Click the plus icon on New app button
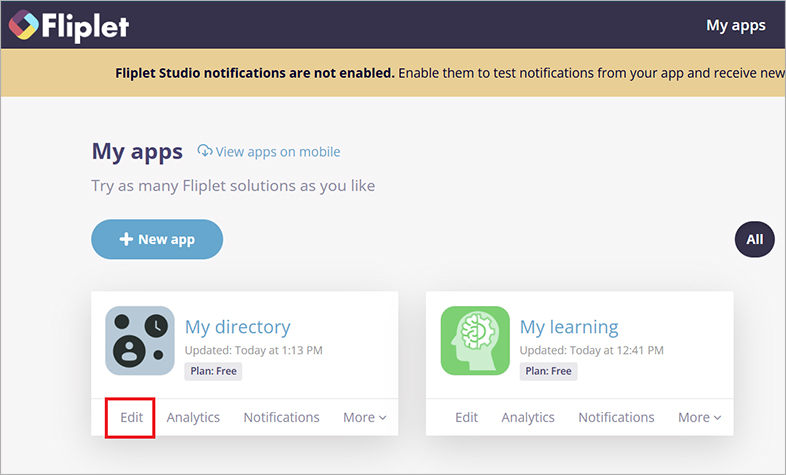The height and width of the screenshot is (475, 786). click(x=126, y=239)
